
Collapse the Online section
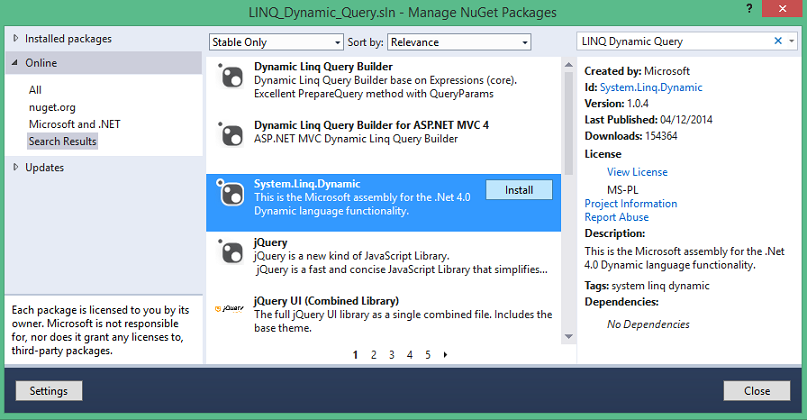tap(15, 62)
